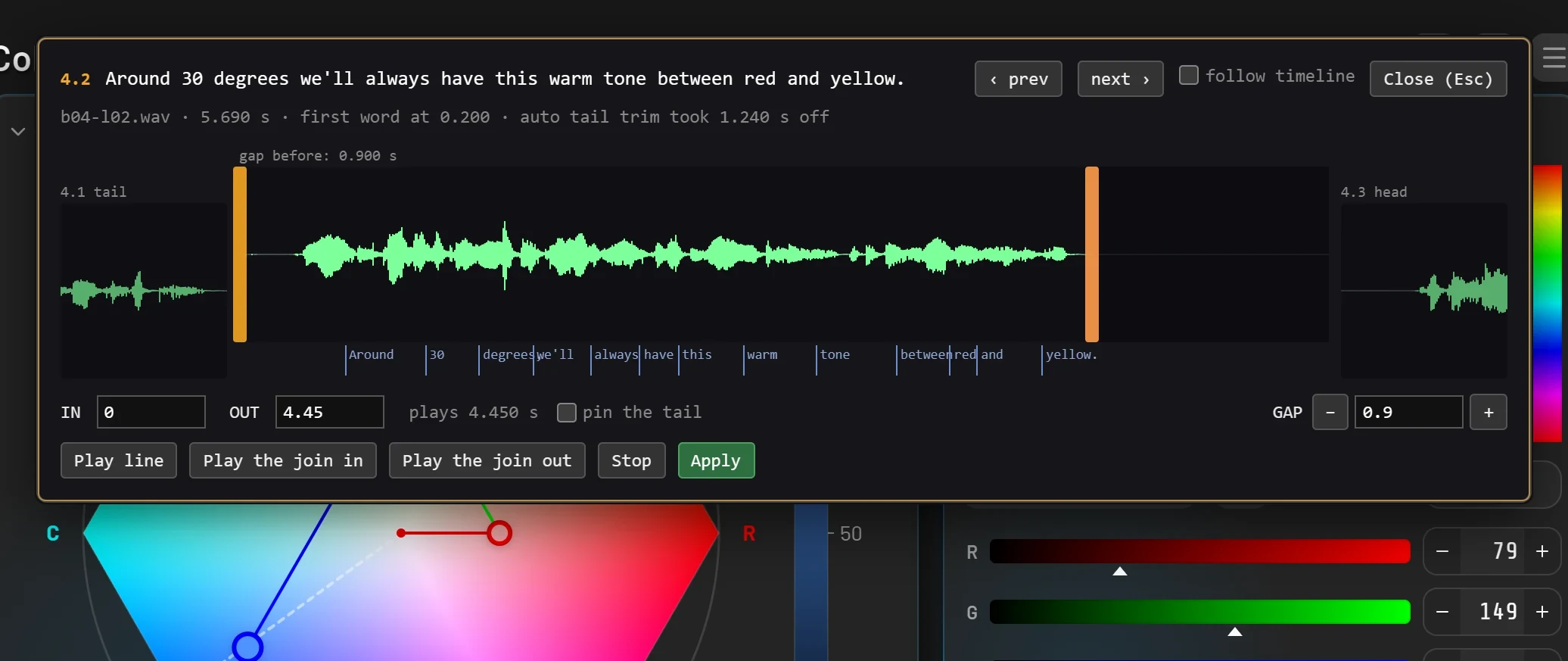Decrease the G value 149 with minus
This screenshot has width=1568, height=661.
click(x=1442, y=612)
